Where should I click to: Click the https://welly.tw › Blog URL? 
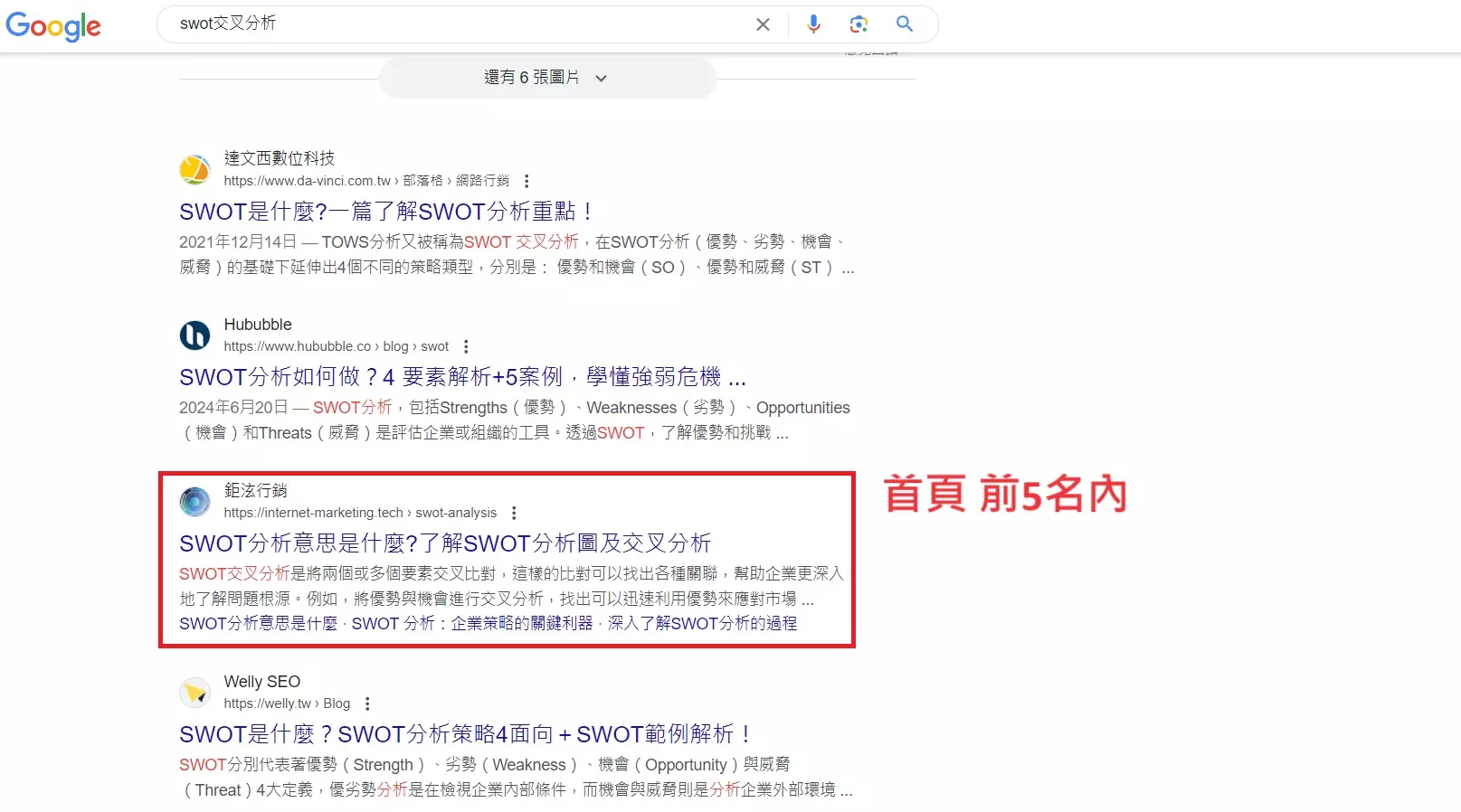[287, 703]
